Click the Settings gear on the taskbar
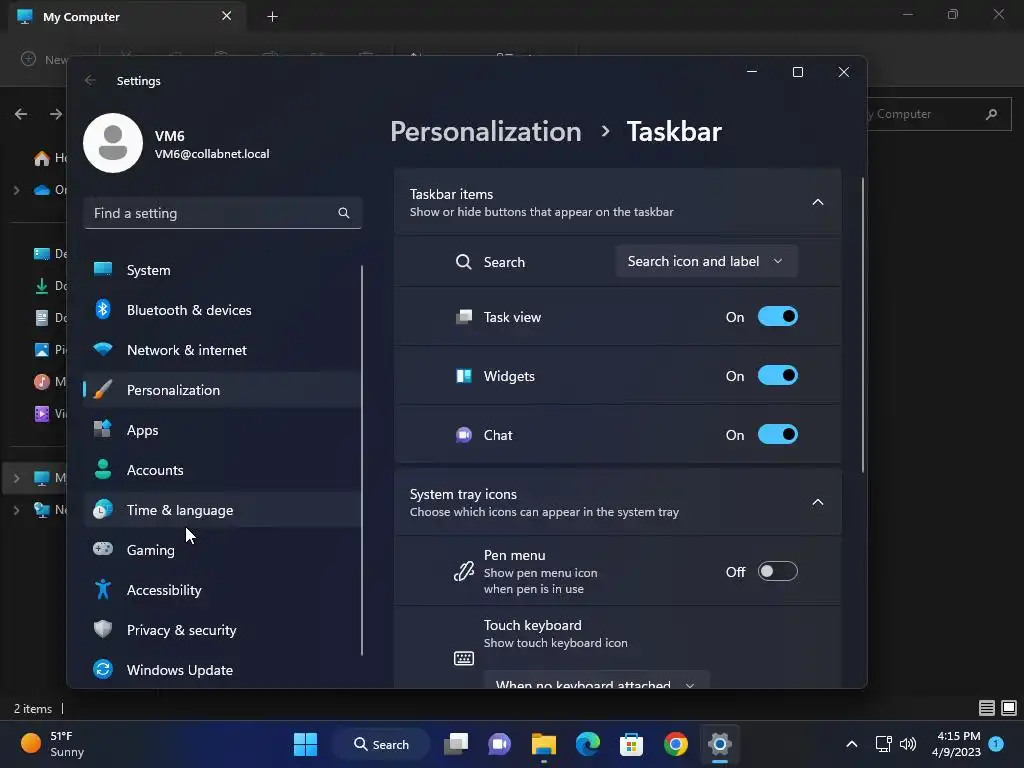This screenshot has width=1024, height=768. click(719, 744)
